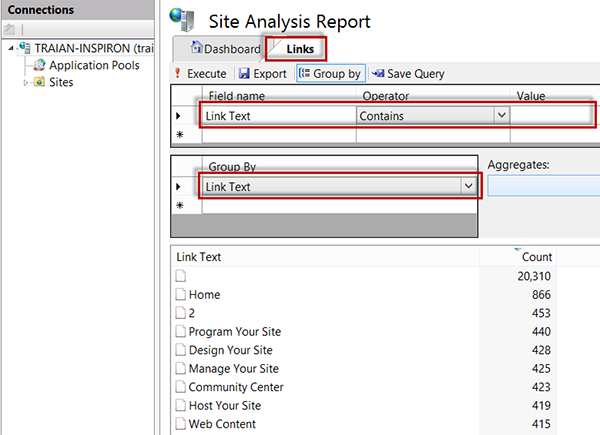Click the Export toolbar button
The width and height of the screenshot is (600, 435).
pyautogui.click(x=263, y=74)
